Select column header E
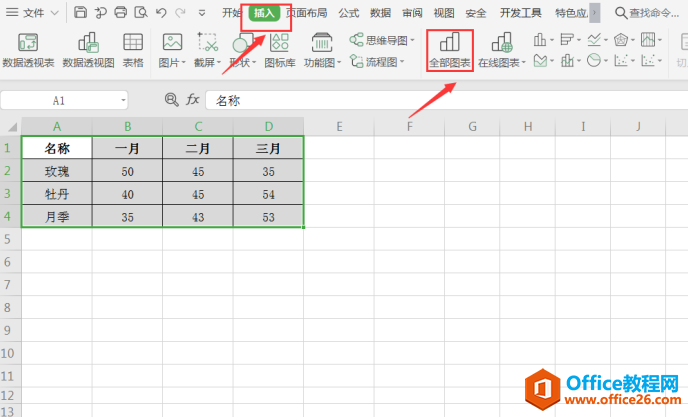 click(339, 127)
